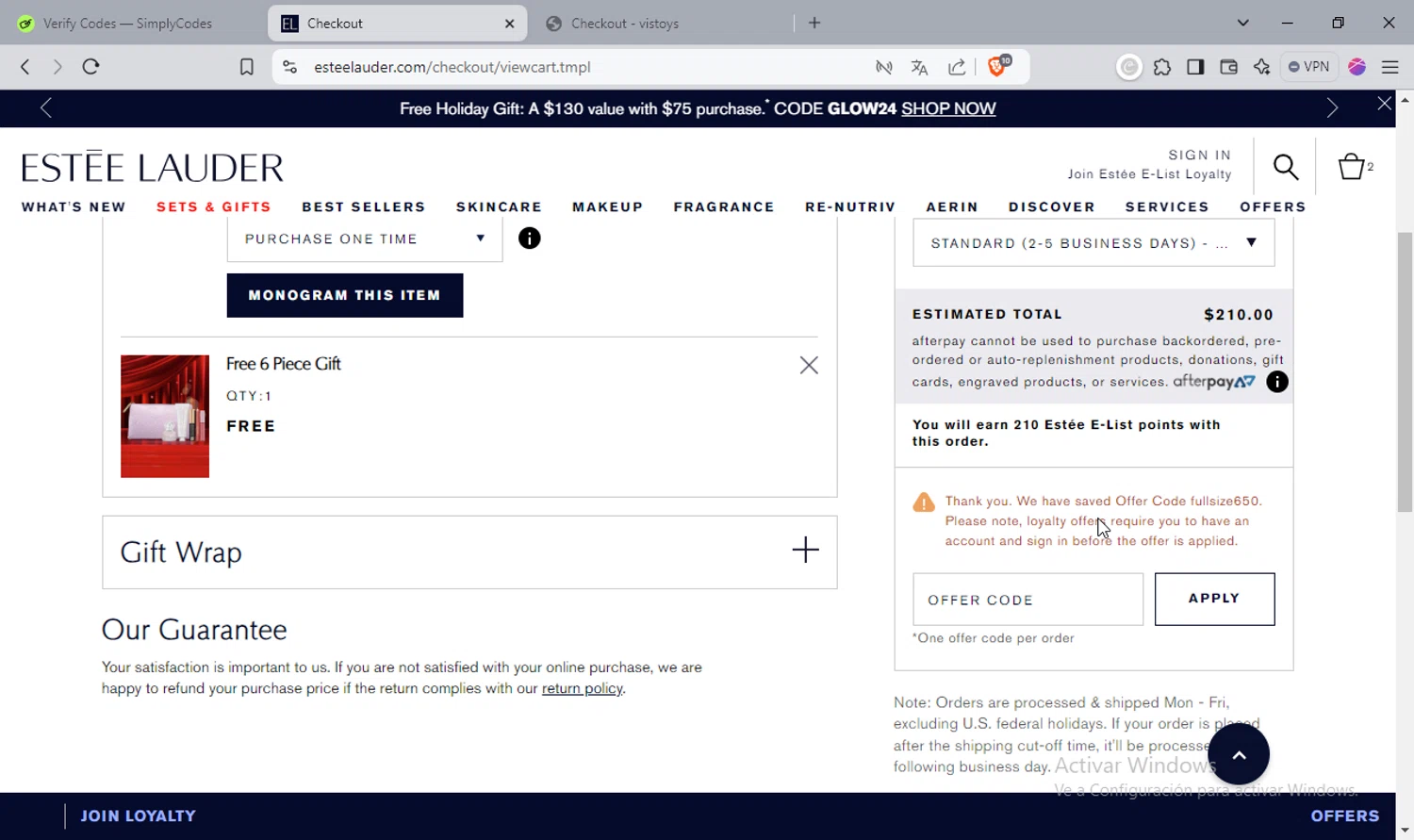Click into the Offer Code field
This screenshot has height=840, width=1414.
1028,599
